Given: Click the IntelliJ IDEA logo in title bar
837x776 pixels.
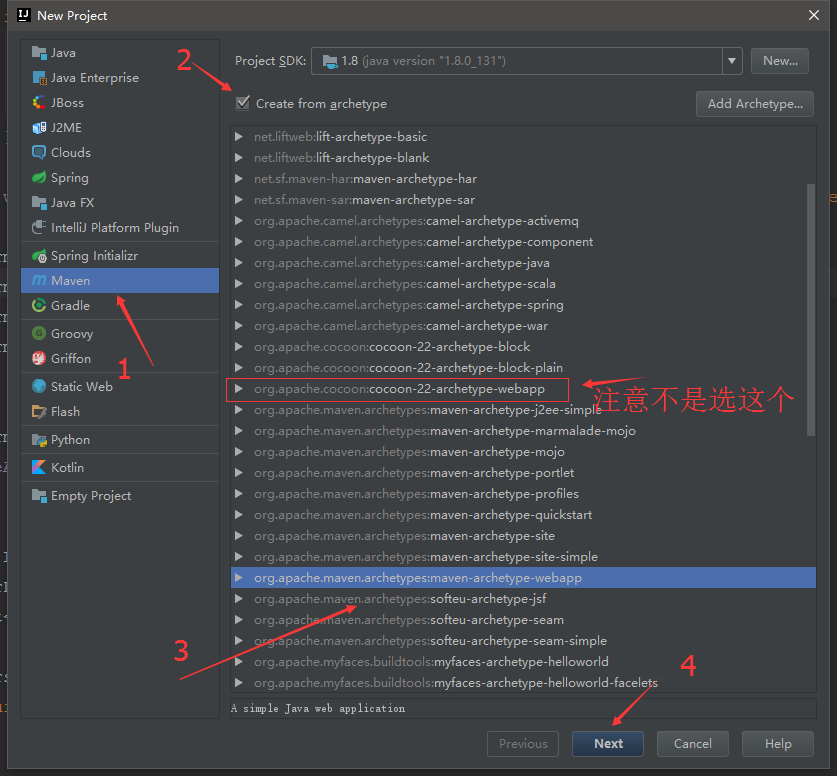Looking at the screenshot, I should pyautogui.click(x=23, y=15).
